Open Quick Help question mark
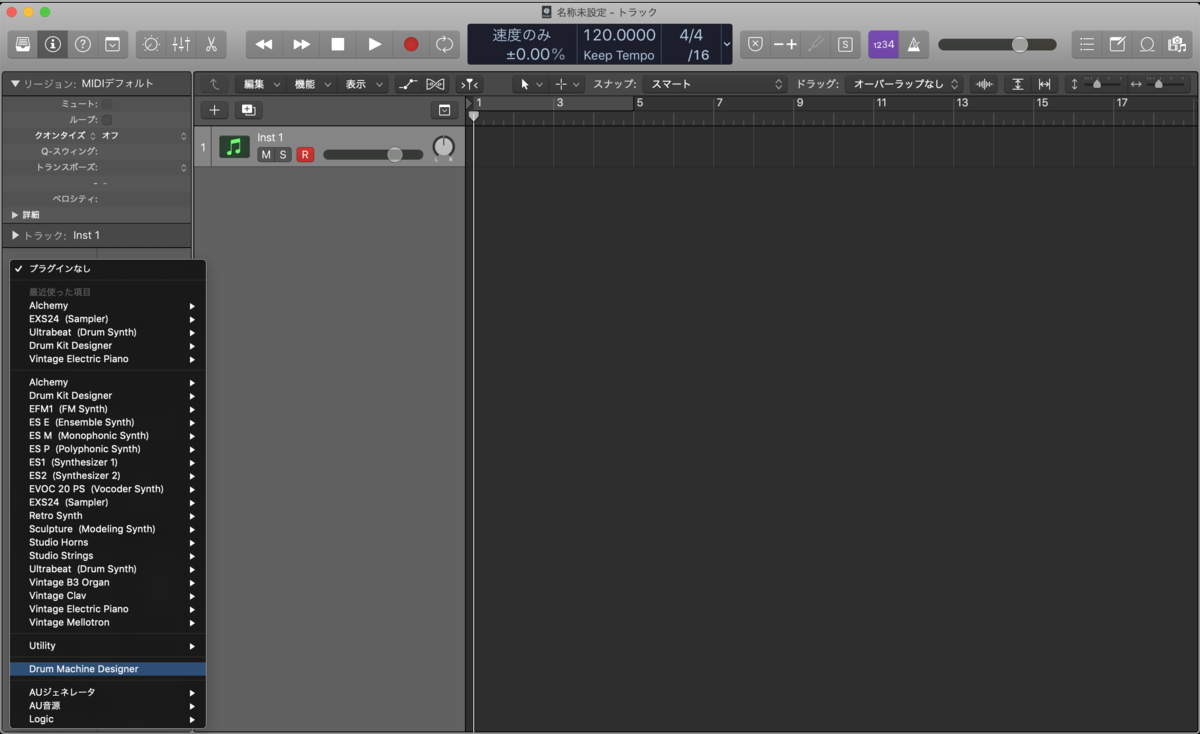This screenshot has width=1200, height=734. pos(83,44)
